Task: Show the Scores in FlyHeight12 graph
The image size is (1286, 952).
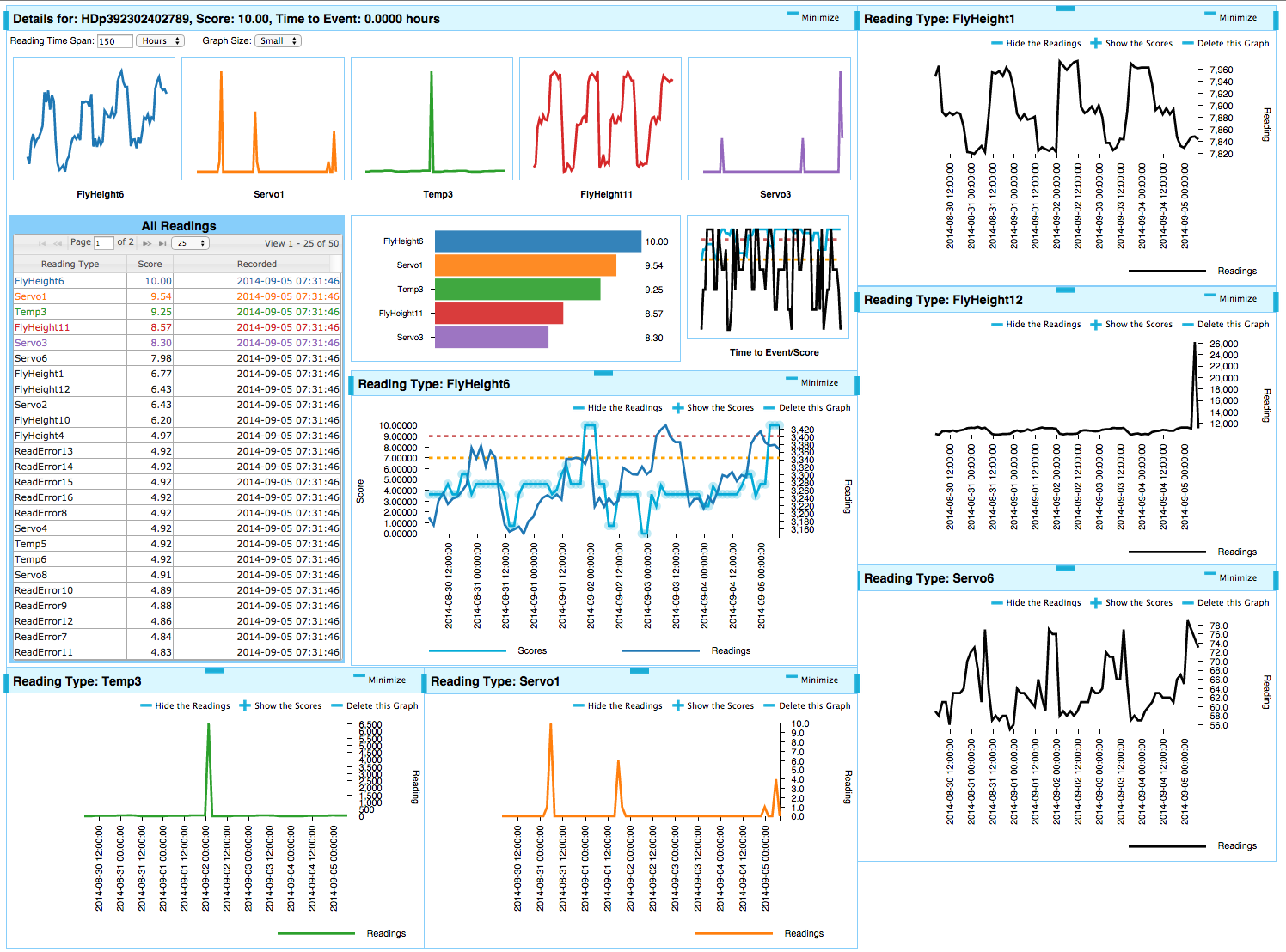Action: click(1131, 324)
